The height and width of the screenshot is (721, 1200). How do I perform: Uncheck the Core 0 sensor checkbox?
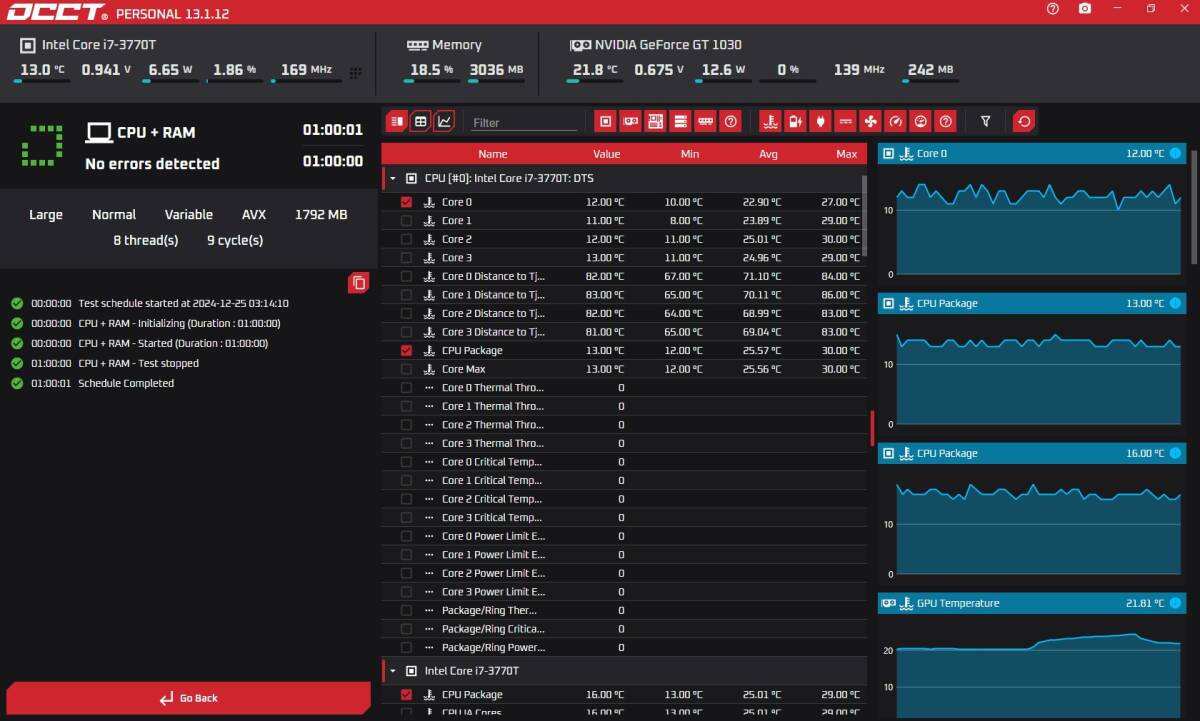tap(406, 202)
